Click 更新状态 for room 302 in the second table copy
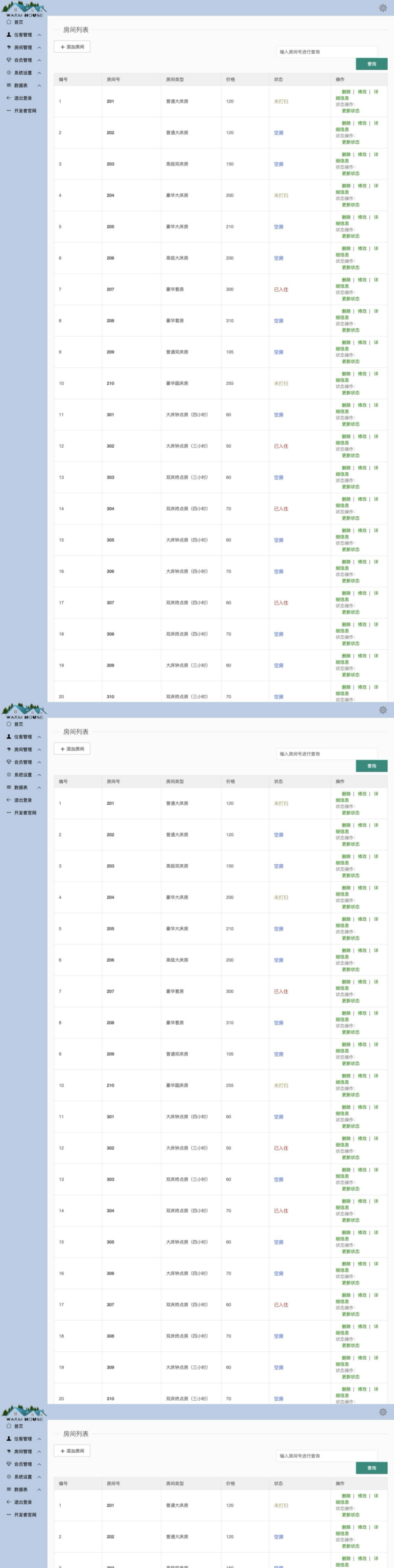The width and height of the screenshot is (394, 1568). [350, 1157]
